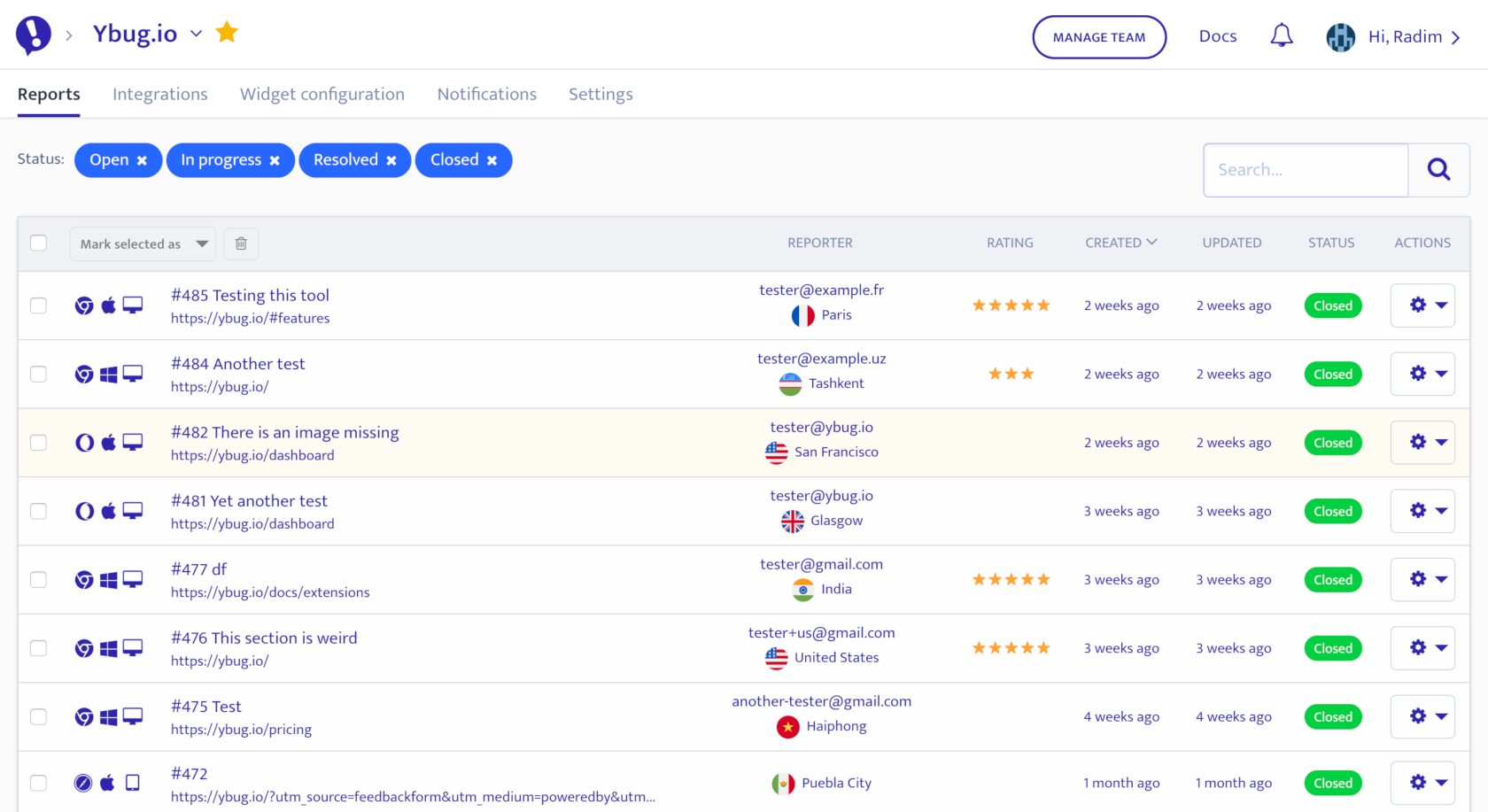Switch to the Integrations tab
This screenshot has width=1488, height=812.
(x=160, y=94)
